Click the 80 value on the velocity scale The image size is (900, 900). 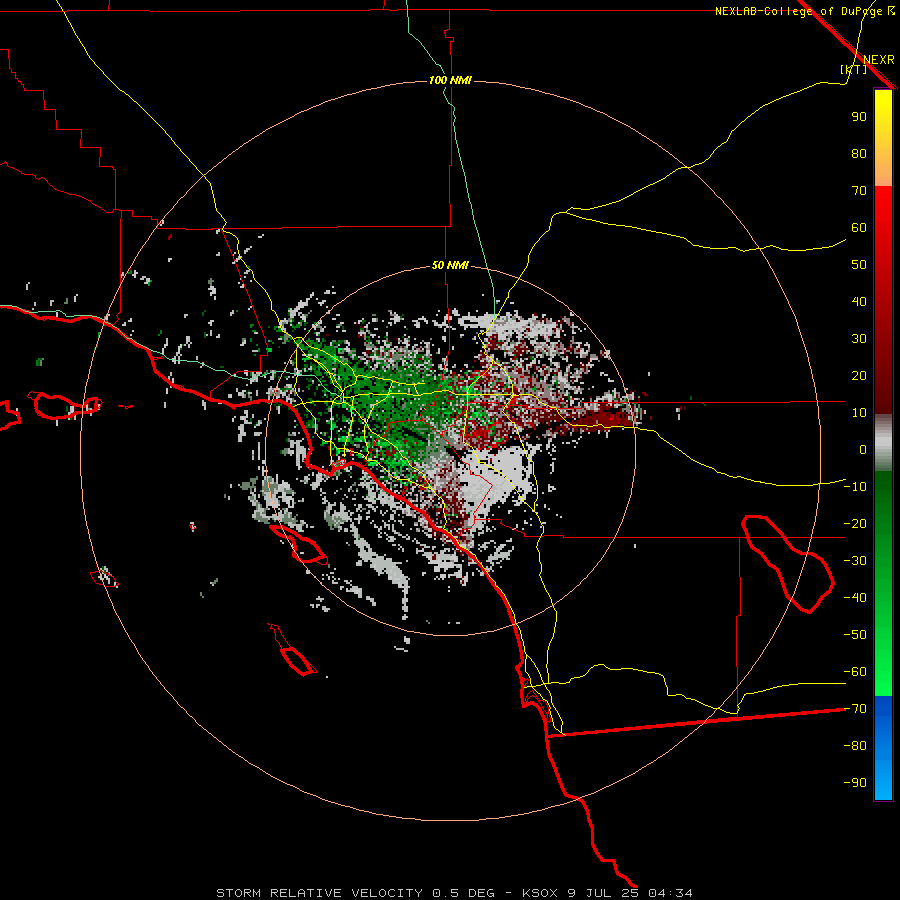(859, 153)
